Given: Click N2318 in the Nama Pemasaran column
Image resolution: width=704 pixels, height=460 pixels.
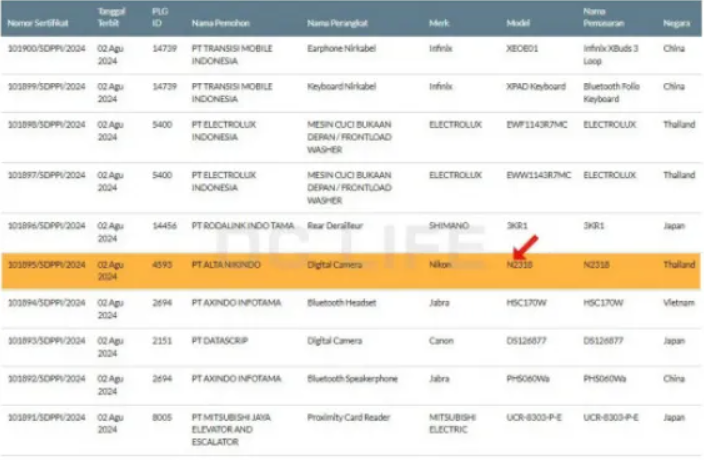Looking at the screenshot, I should click(x=596, y=264).
